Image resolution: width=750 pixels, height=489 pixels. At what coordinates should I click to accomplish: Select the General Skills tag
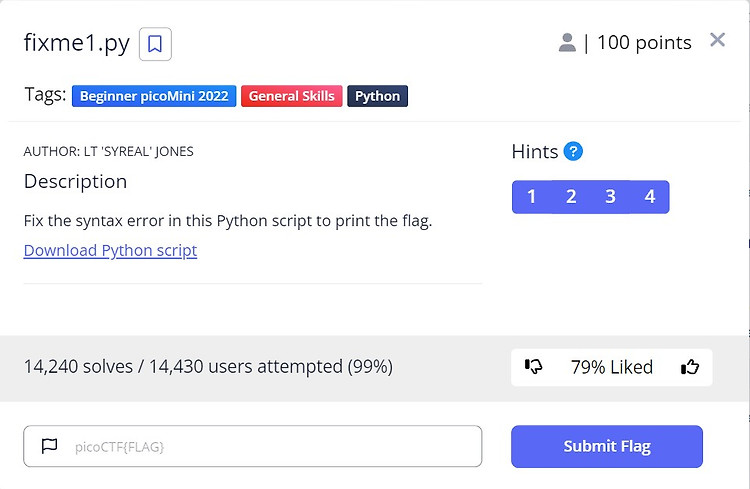pyautogui.click(x=291, y=96)
